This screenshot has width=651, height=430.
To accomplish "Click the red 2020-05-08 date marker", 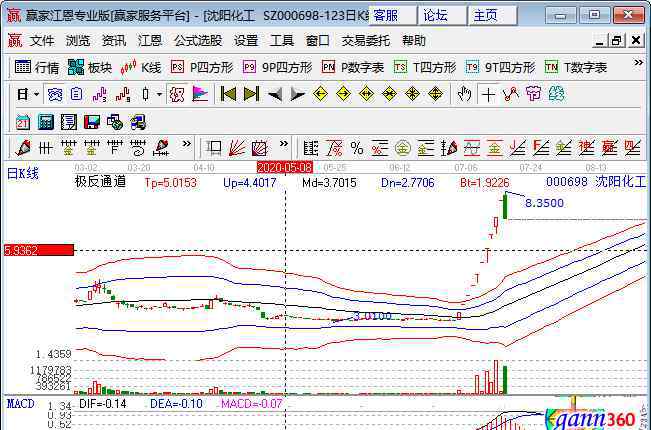I will coord(284,167).
